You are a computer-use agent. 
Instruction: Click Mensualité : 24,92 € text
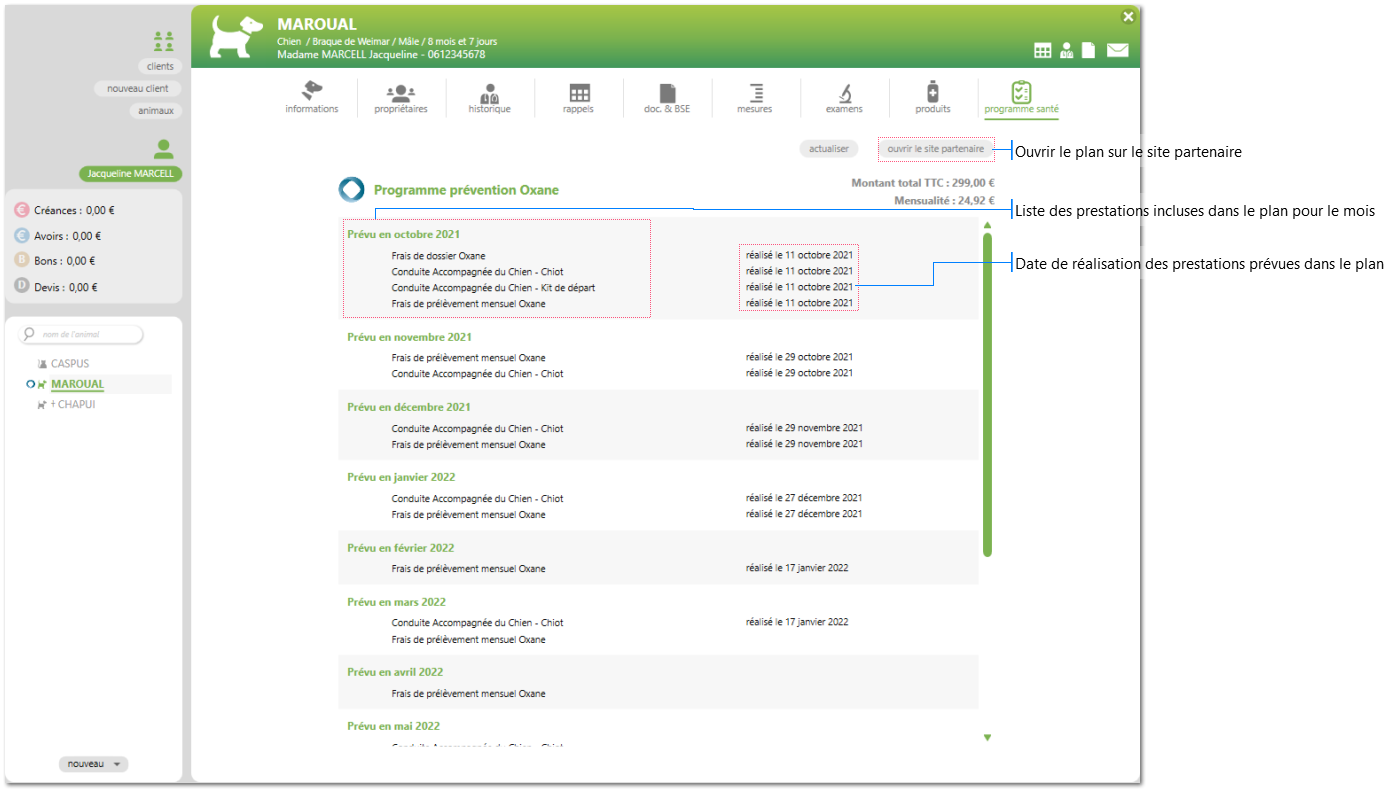tap(944, 201)
